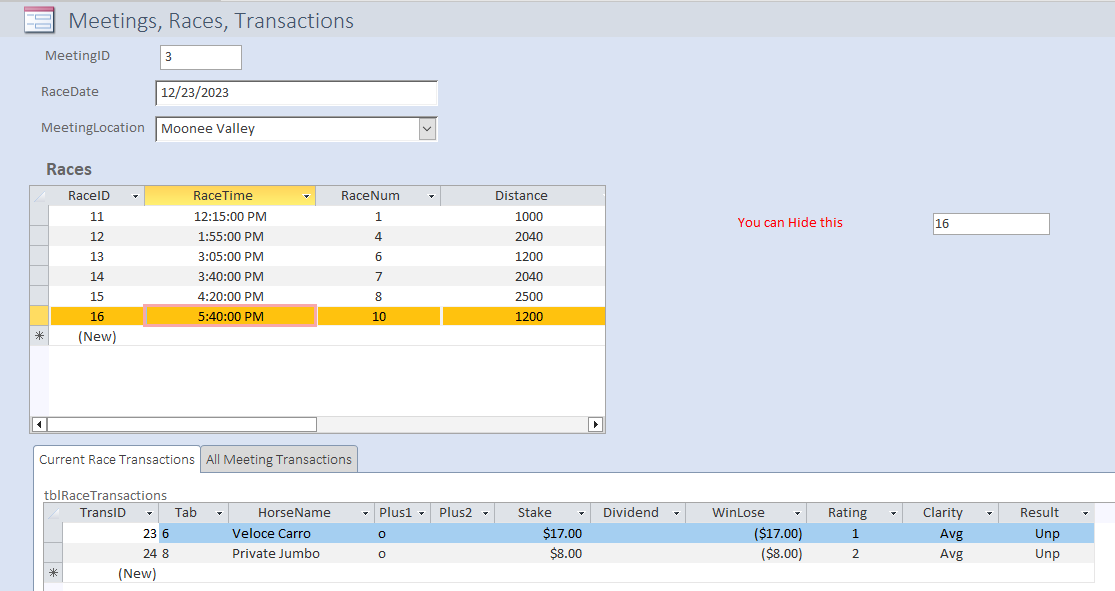The width and height of the screenshot is (1115, 591).
Task: Click the MeetingID input field
Action: click(x=201, y=57)
